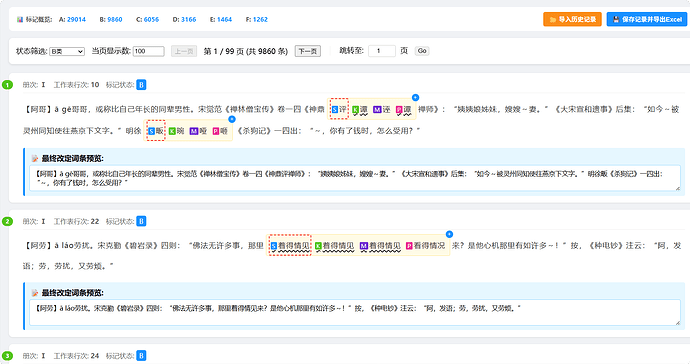Click the text 工作表行次: 24
690x364 pixels.
click(x=76, y=355)
